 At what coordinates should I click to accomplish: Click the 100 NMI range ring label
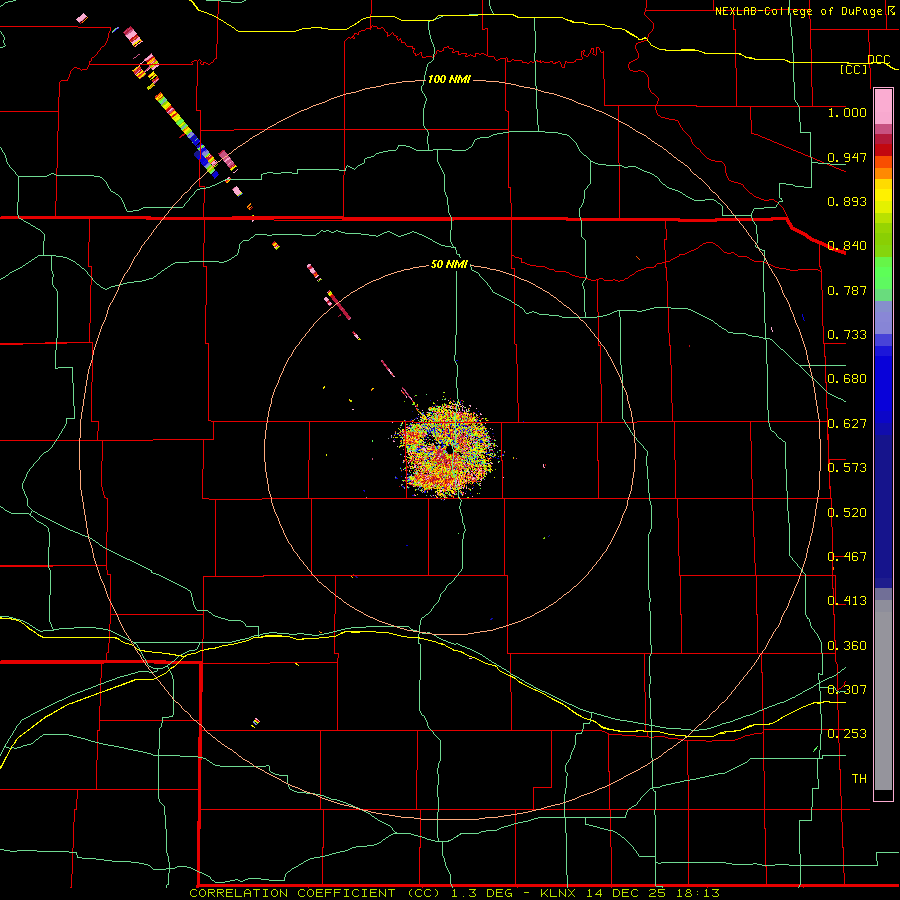pos(449,79)
